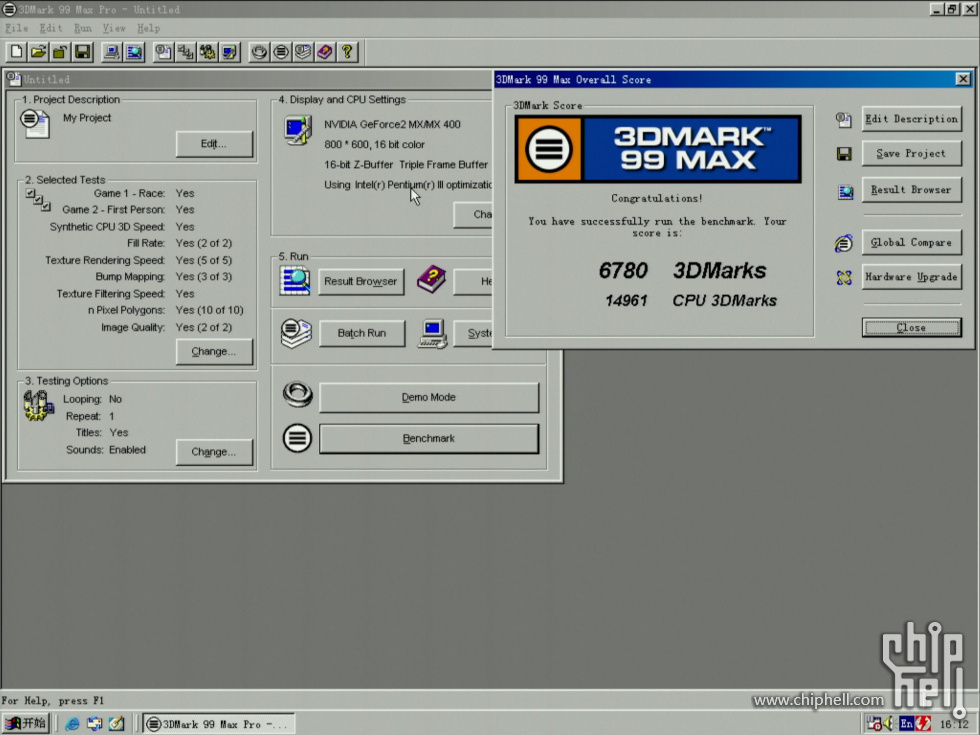
Task: Open a project via the open-folder toolbar icon
Action: (x=38, y=52)
